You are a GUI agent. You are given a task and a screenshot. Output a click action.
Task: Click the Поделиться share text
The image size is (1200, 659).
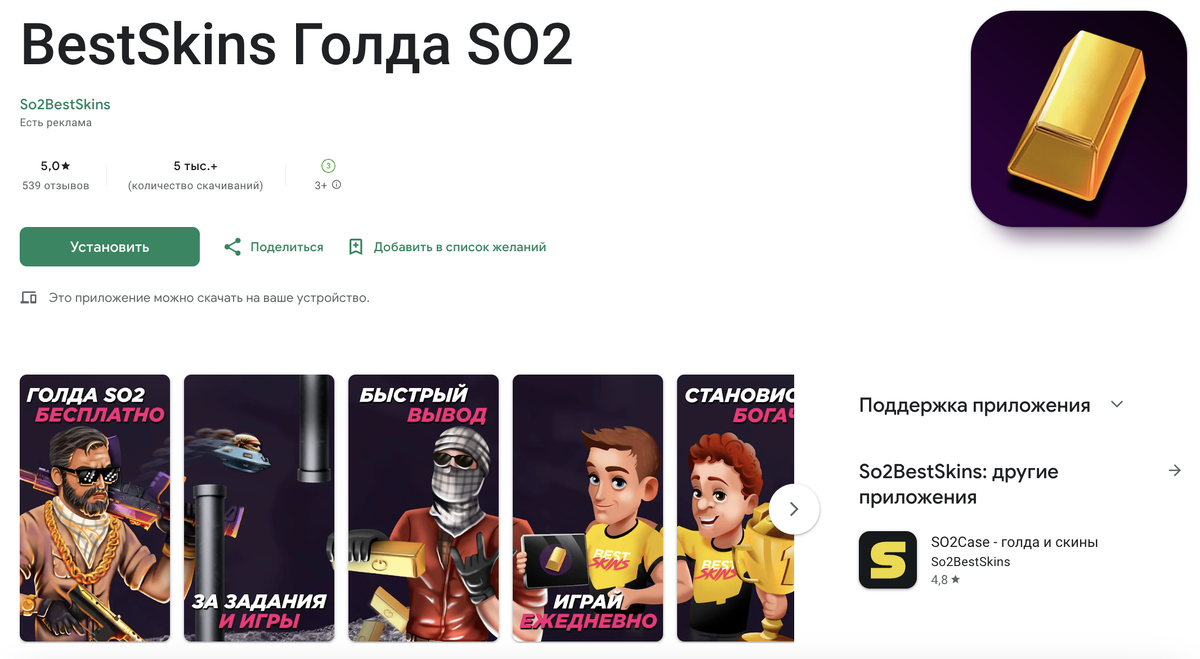(x=287, y=247)
